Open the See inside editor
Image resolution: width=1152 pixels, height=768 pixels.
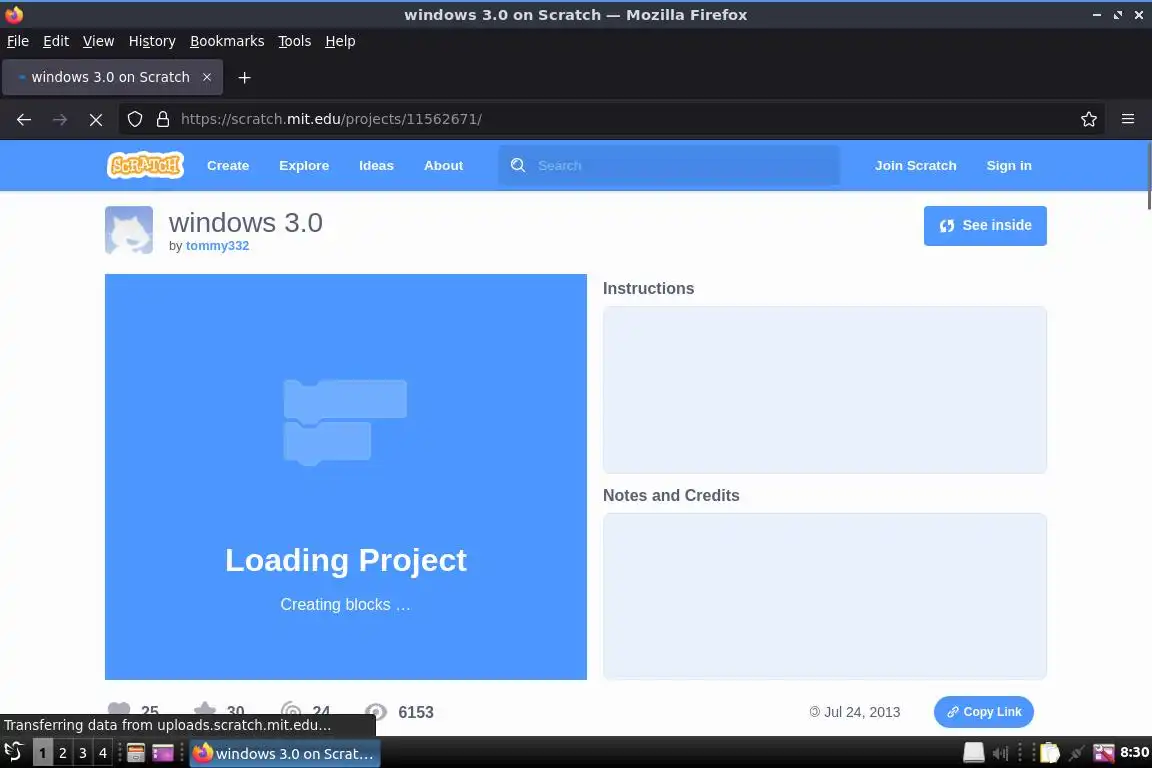(x=985, y=226)
